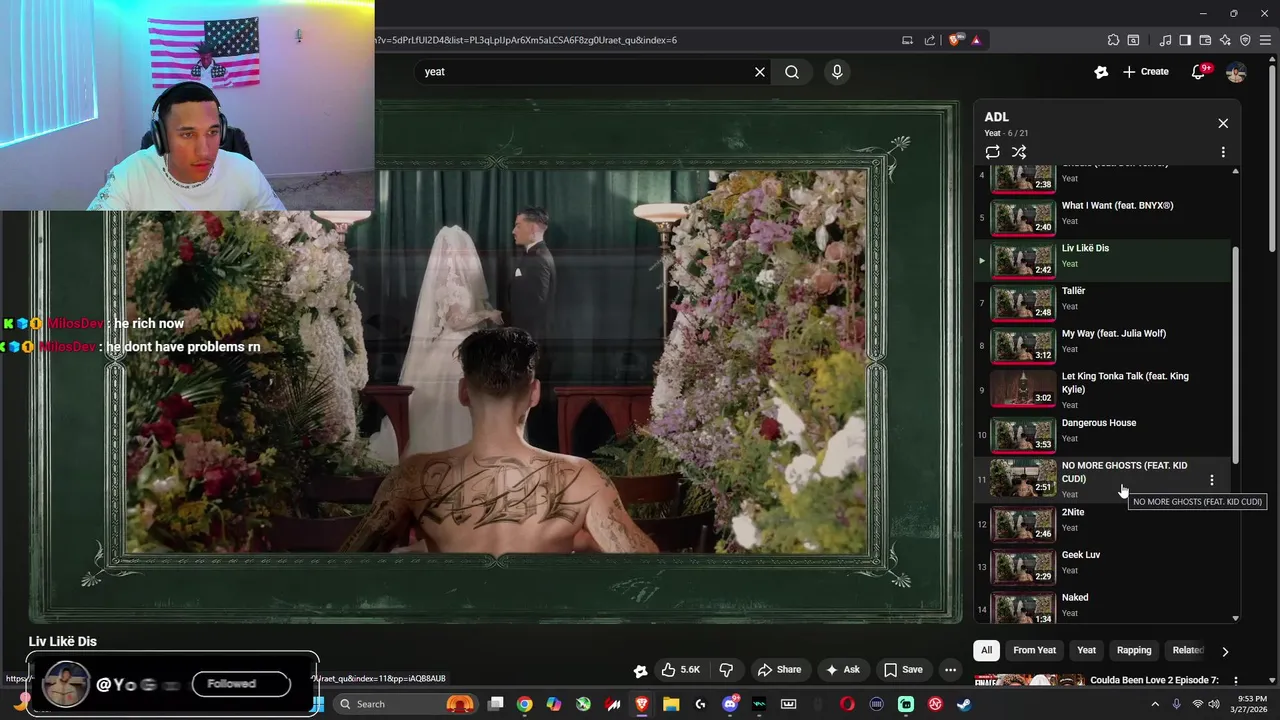Screen dimensions: 1280x720
Task: Click the video player frame
Action: [495, 360]
